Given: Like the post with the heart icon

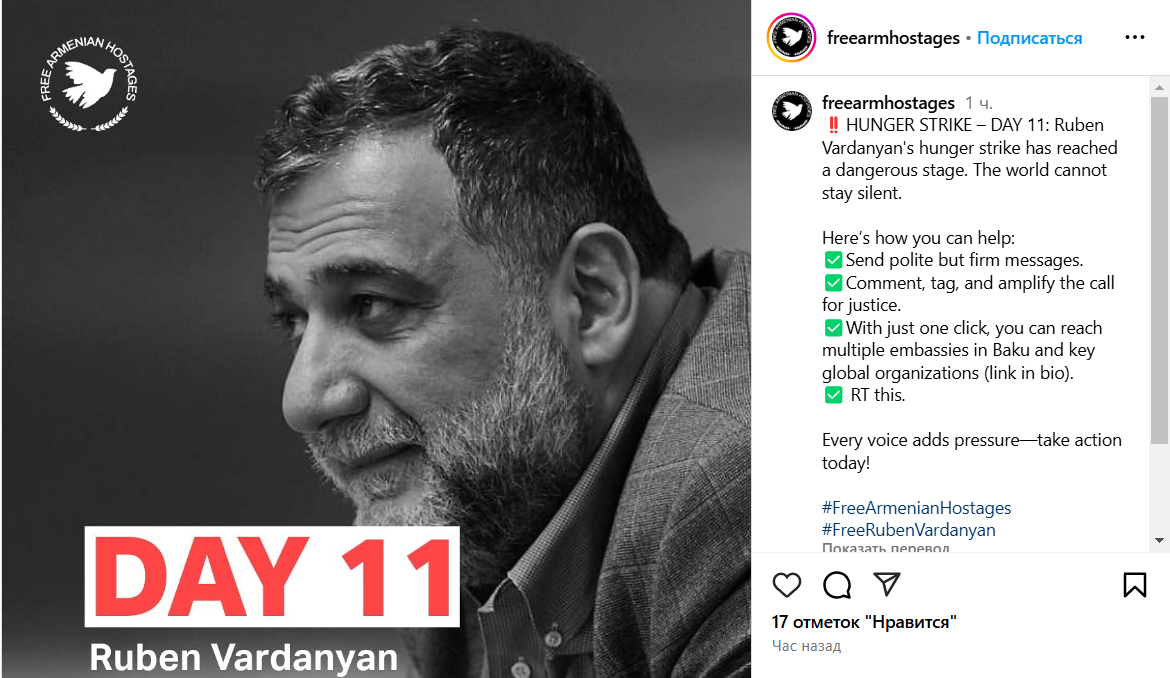Looking at the screenshot, I should (x=786, y=585).
